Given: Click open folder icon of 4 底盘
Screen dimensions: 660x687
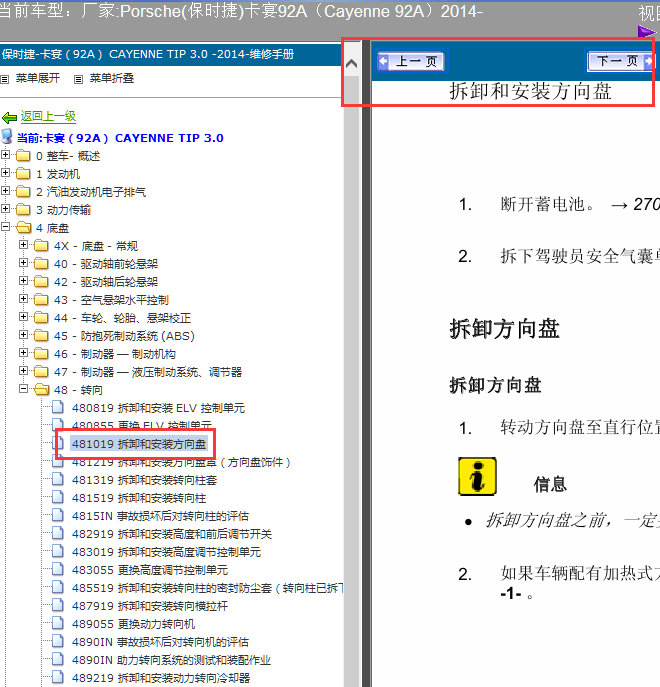Looking at the screenshot, I should click(24, 227).
